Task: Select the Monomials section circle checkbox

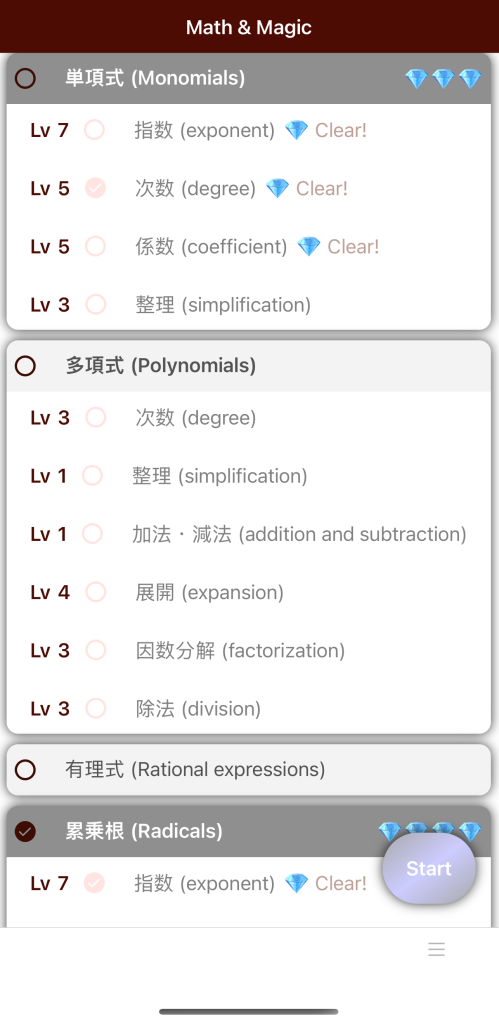Action: (25, 79)
